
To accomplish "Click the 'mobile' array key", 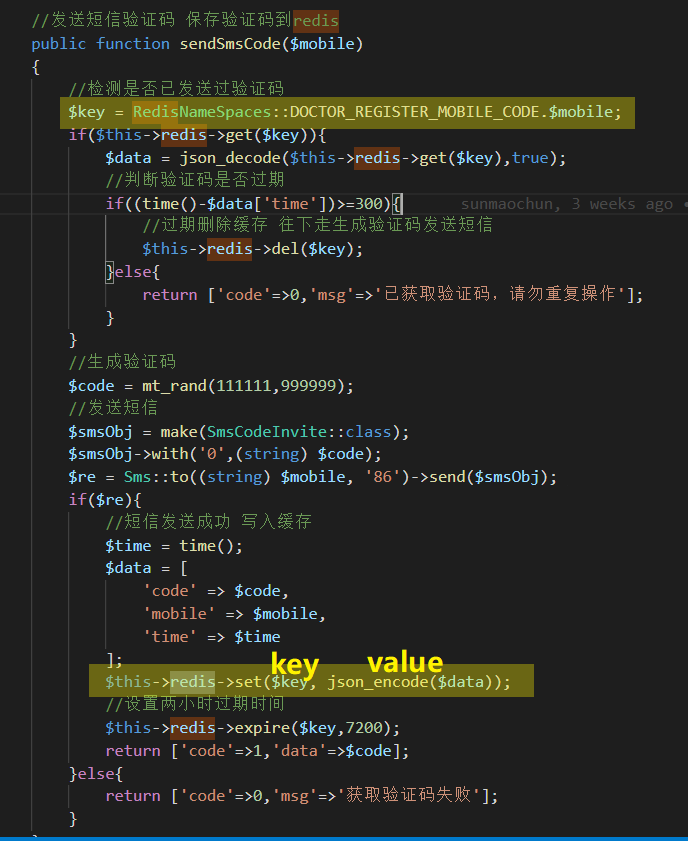I will click(x=179, y=614).
